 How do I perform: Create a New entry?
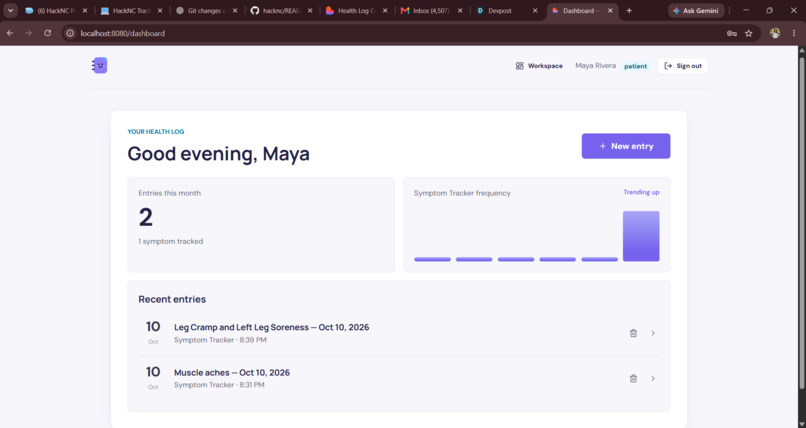click(626, 146)
